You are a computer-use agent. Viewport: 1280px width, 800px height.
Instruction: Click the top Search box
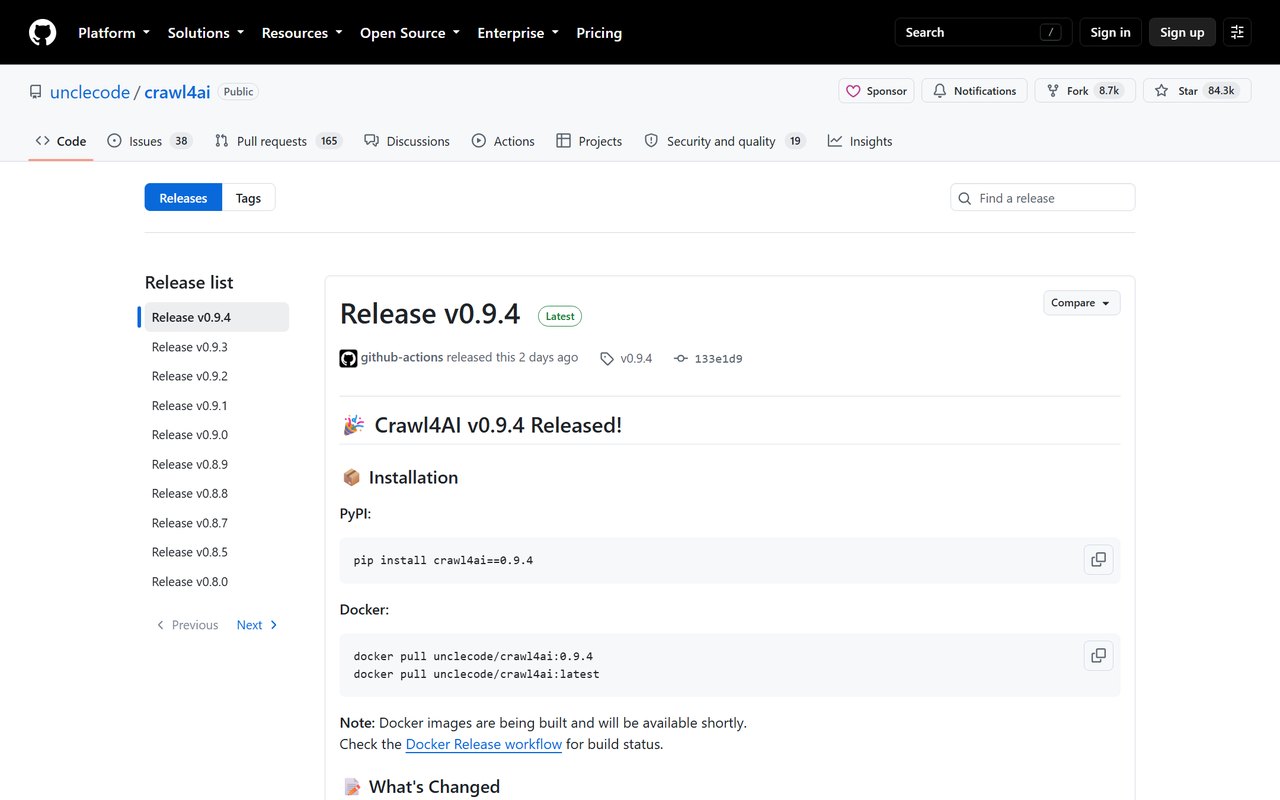pos(983,33)
